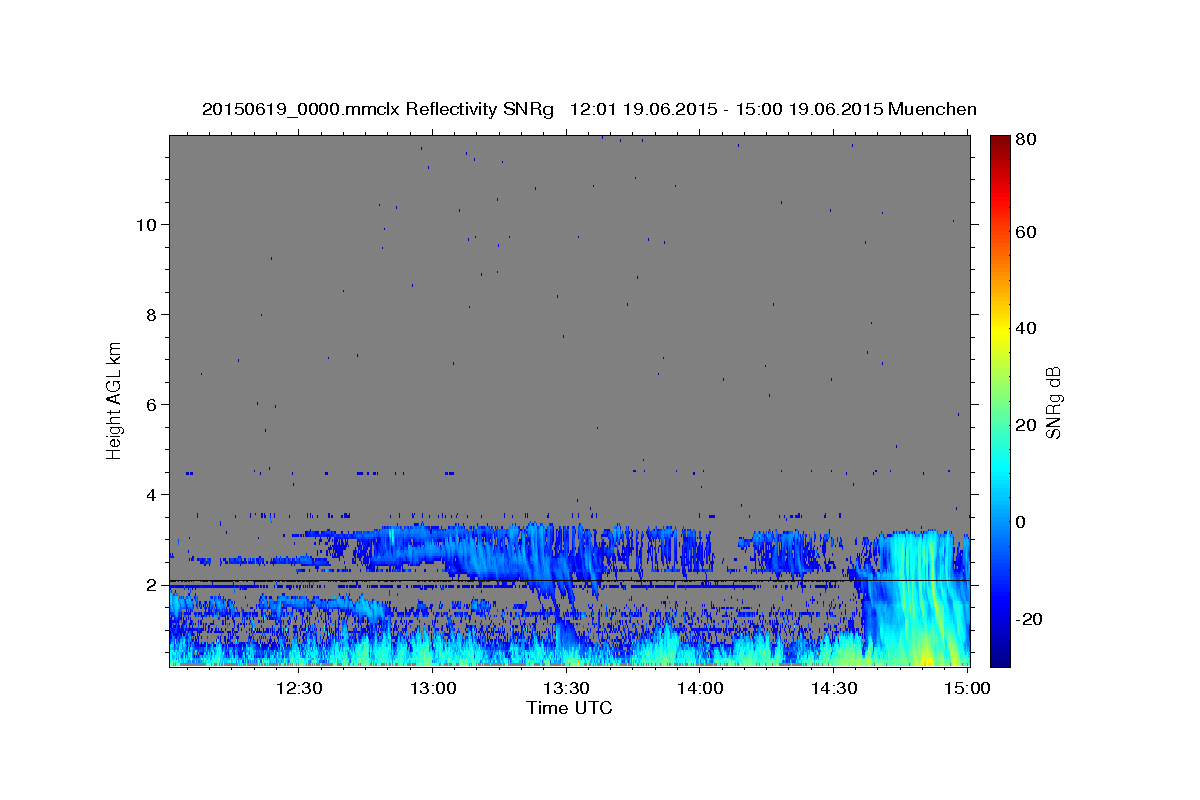Click the 14:00 time tick label

coord(700,688)
